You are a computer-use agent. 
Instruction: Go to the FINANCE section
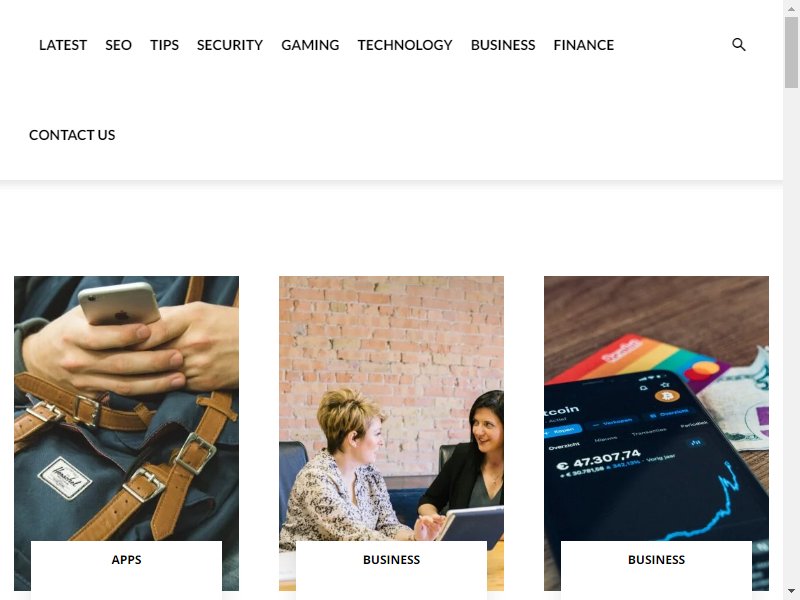pyautogui.click(x=584, y=45)
